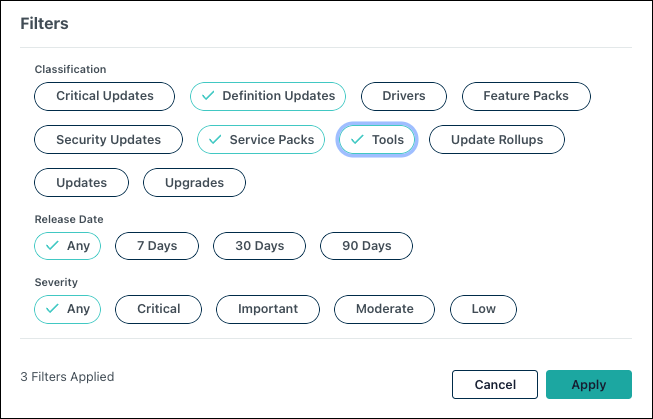This screenshot has width=653, height=419.
Task: Filter release date to 7 Days
Action: click(157, 246)
